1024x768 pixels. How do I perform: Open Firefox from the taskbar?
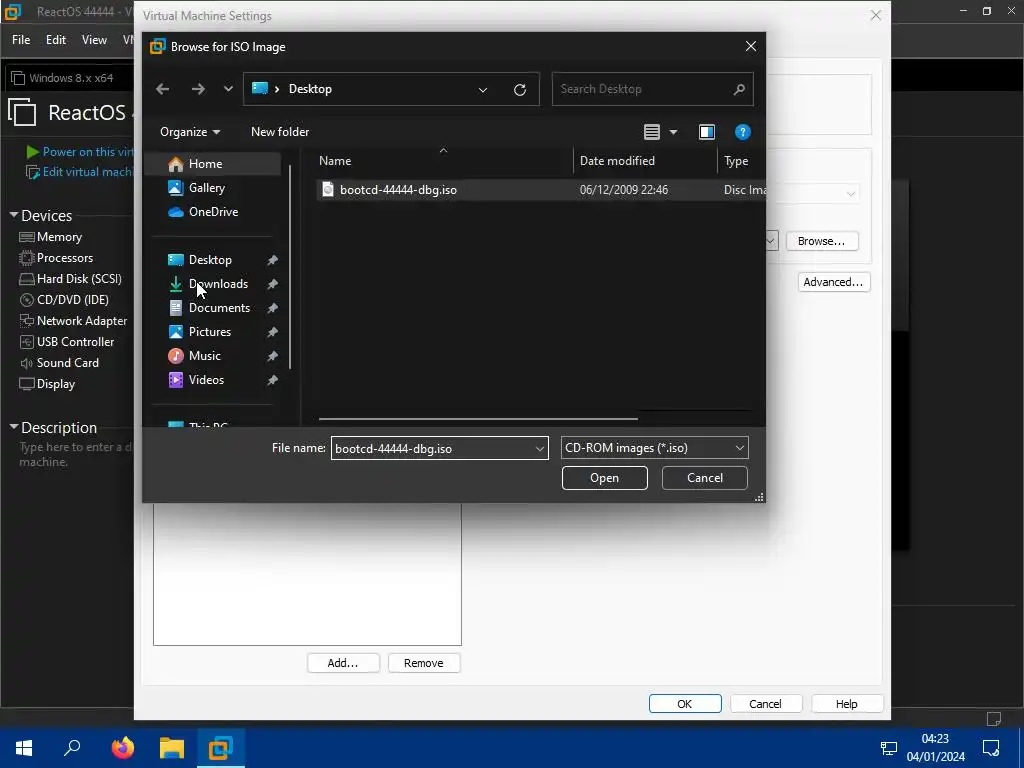coord(122,748)
